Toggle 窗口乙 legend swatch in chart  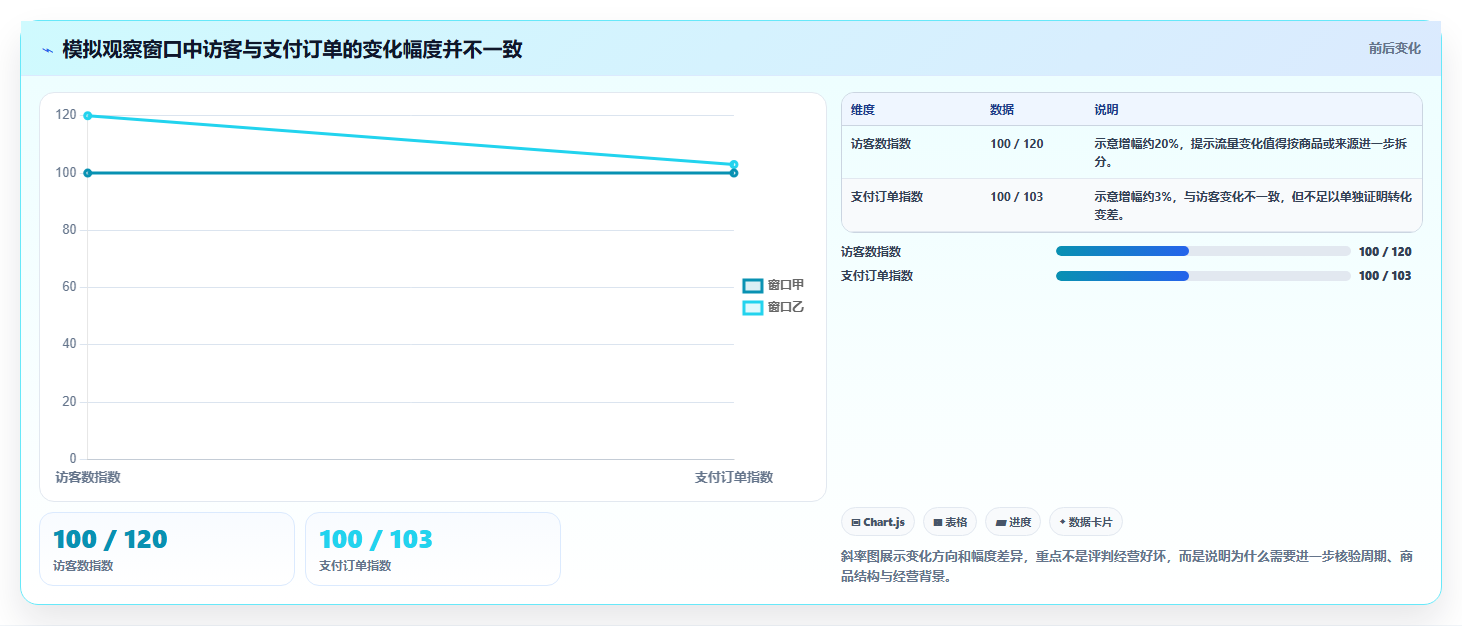(x=752, y=308)
